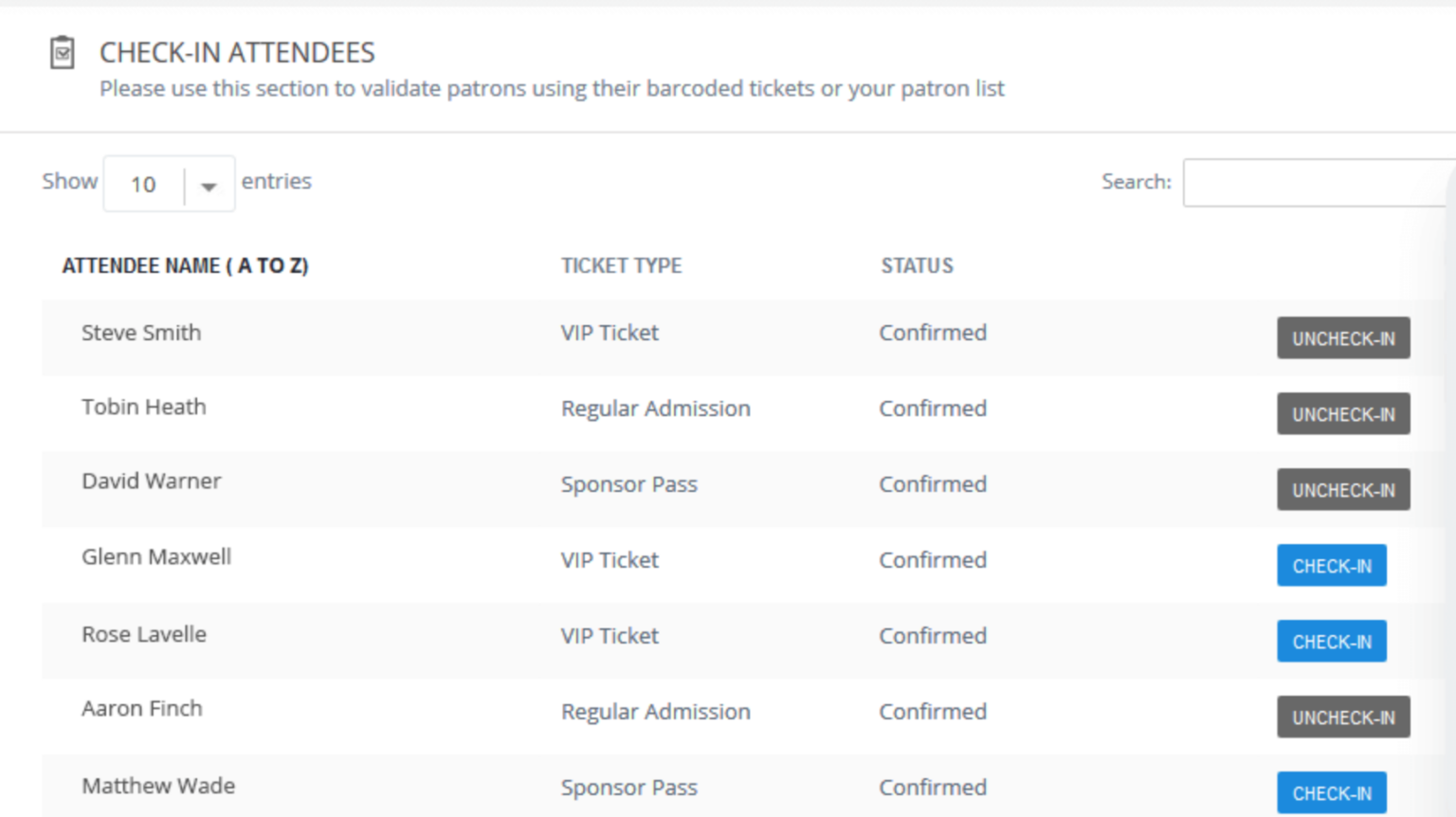
Task: Uncheck-in David Warner
Action: [x=1342, y=489]
